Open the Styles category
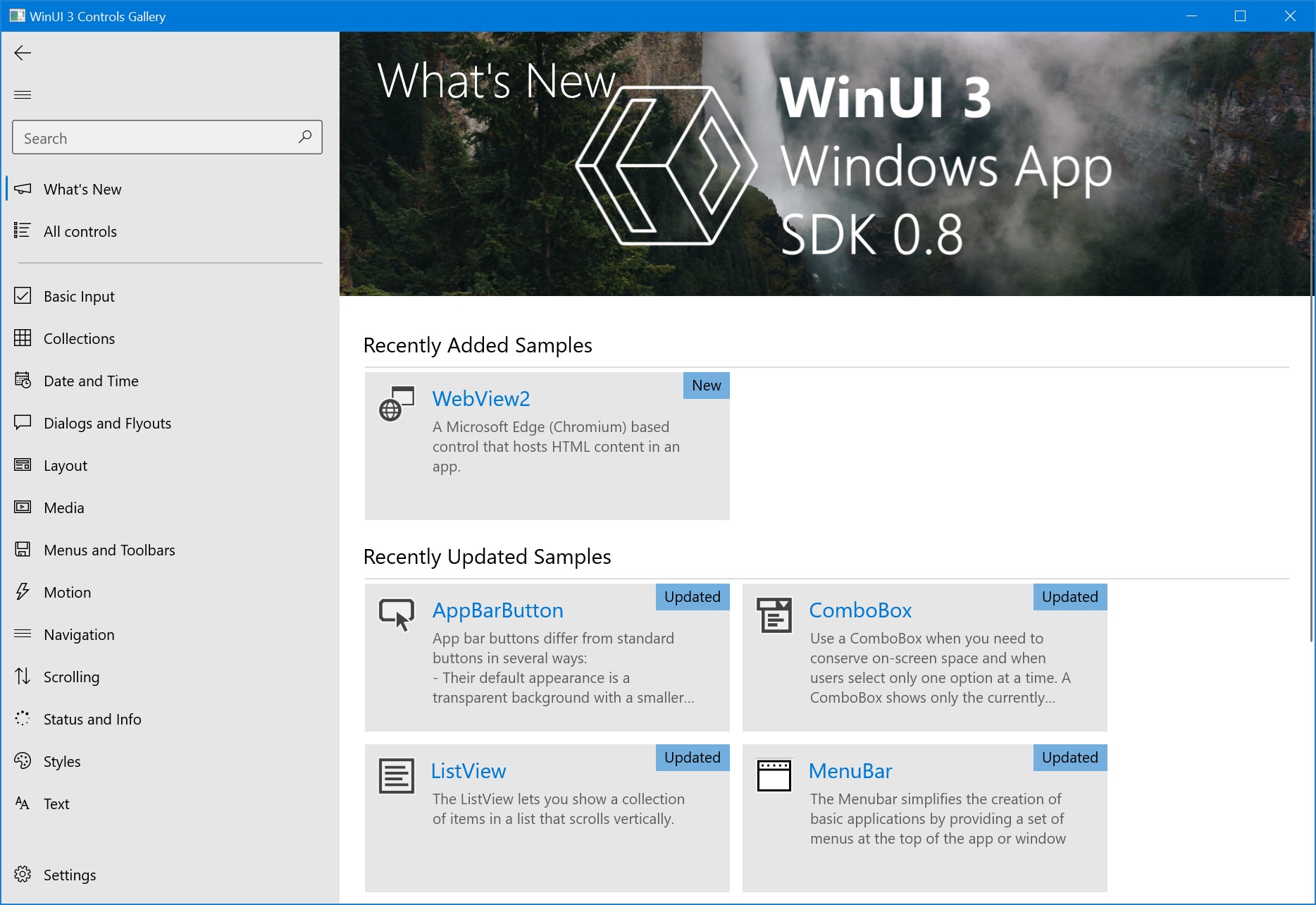The image size is (1316, 905). (x=169, y=761)
